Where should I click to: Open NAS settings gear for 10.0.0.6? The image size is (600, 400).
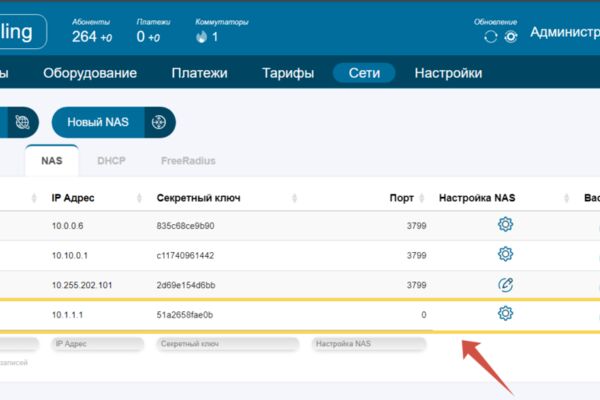(505, 225)
